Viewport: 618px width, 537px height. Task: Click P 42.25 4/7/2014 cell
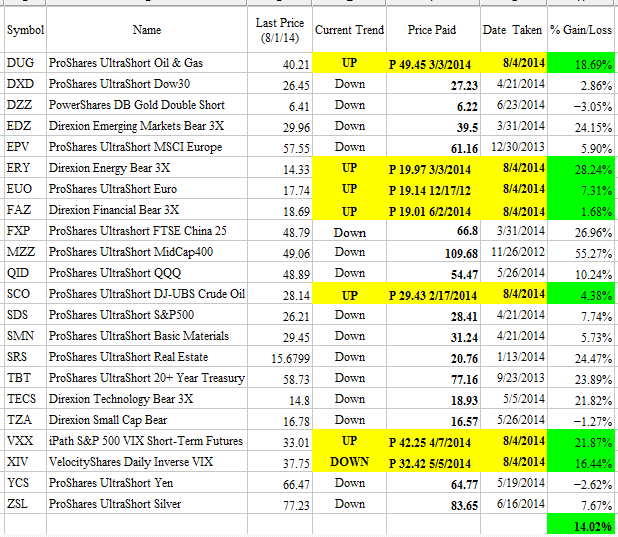[433, 440]
